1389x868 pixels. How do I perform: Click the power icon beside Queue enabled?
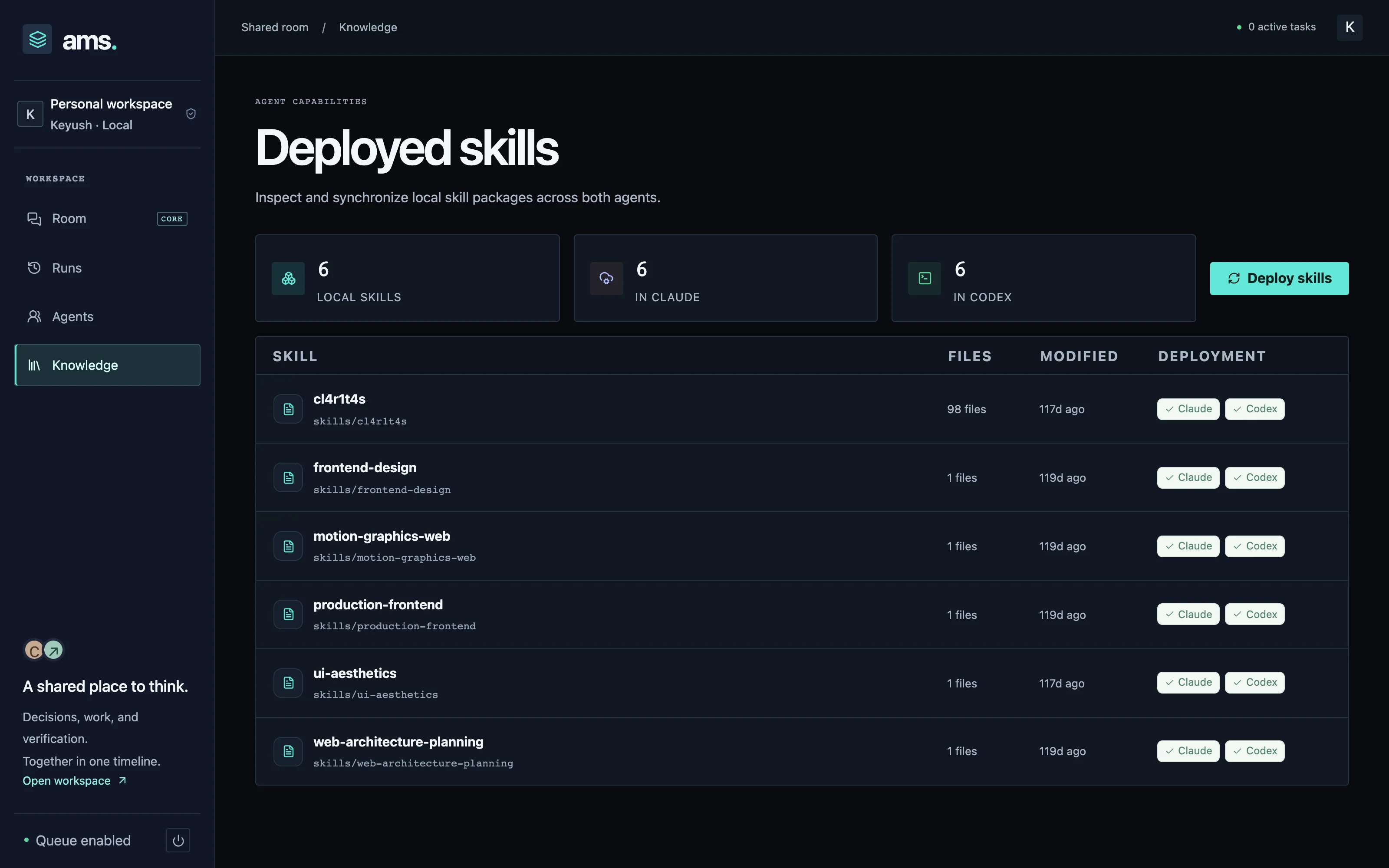[178, 841]
